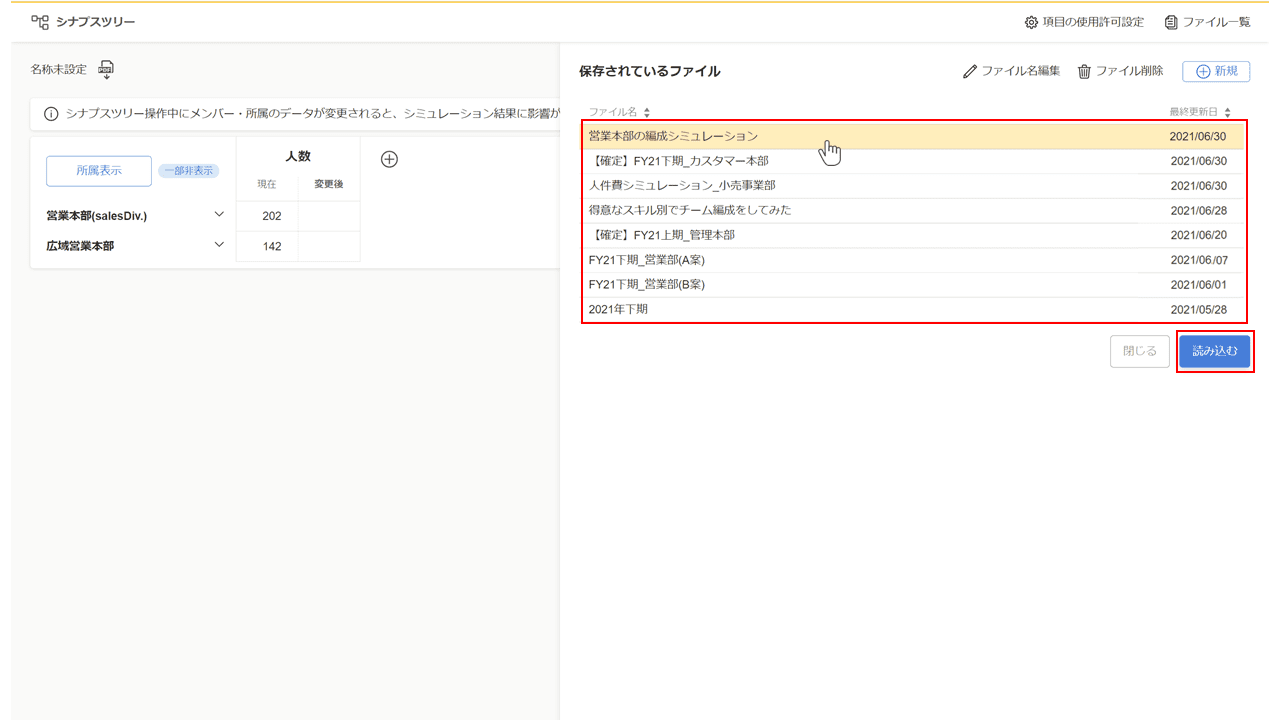Select file 人件費シミュレーション_小売事業部
The width and height of the screenshot is (1280, 720).
[x=682, y=186]
